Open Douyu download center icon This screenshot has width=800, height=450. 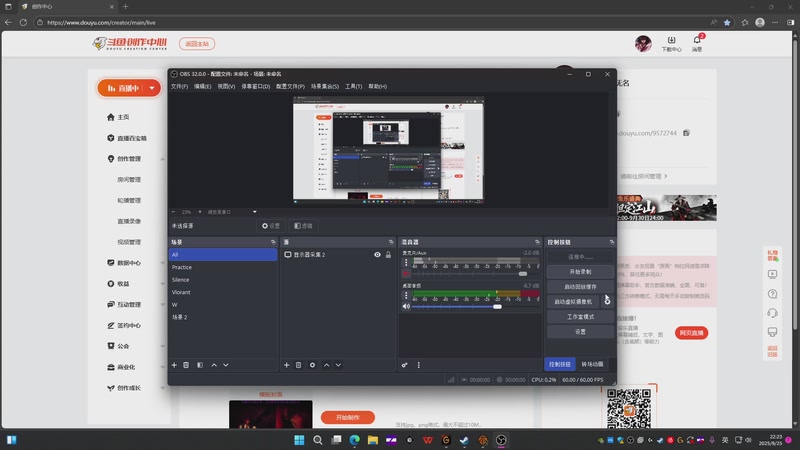click(671, 43)
